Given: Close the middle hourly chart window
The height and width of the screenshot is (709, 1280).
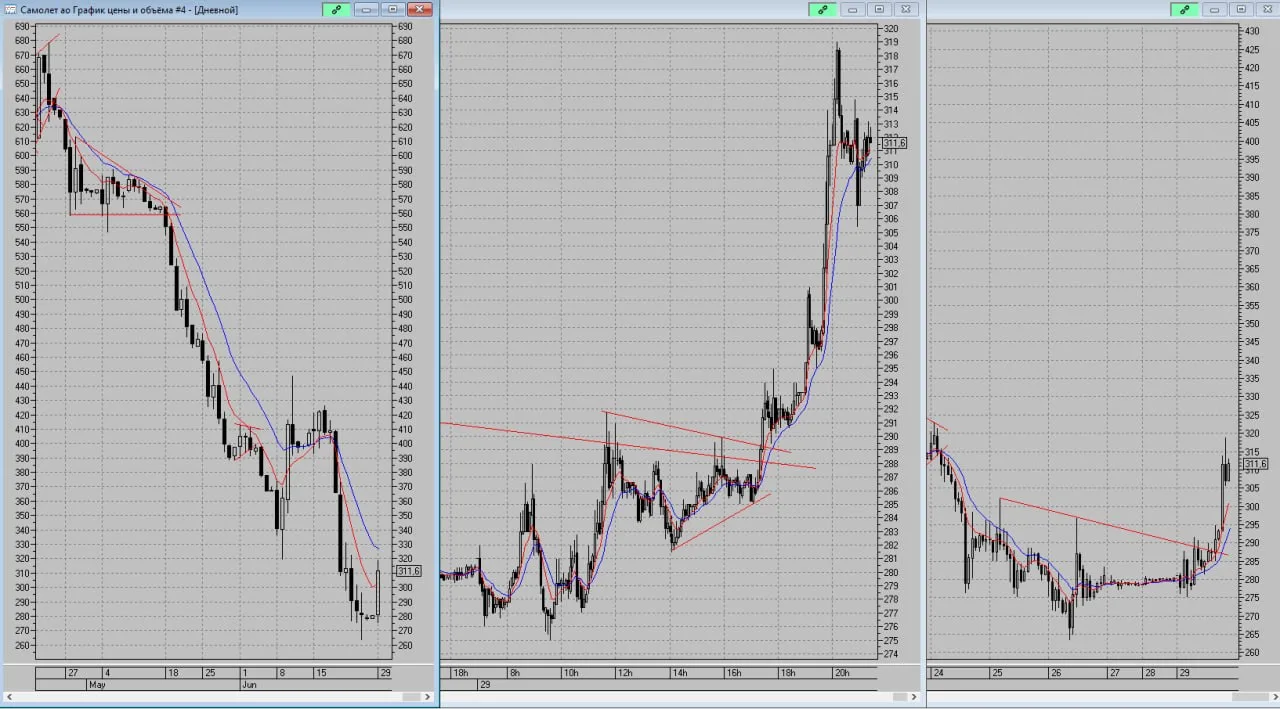Looking at the screenshot, I should pos(906,9).
